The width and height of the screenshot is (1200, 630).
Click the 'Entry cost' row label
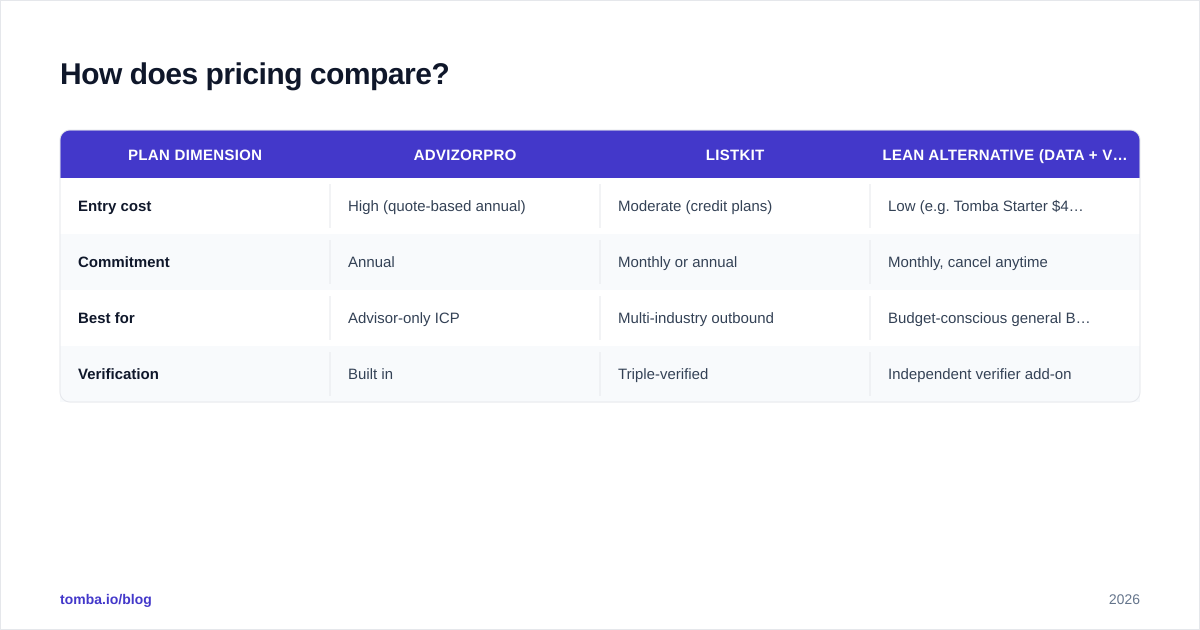pos(195,206)
